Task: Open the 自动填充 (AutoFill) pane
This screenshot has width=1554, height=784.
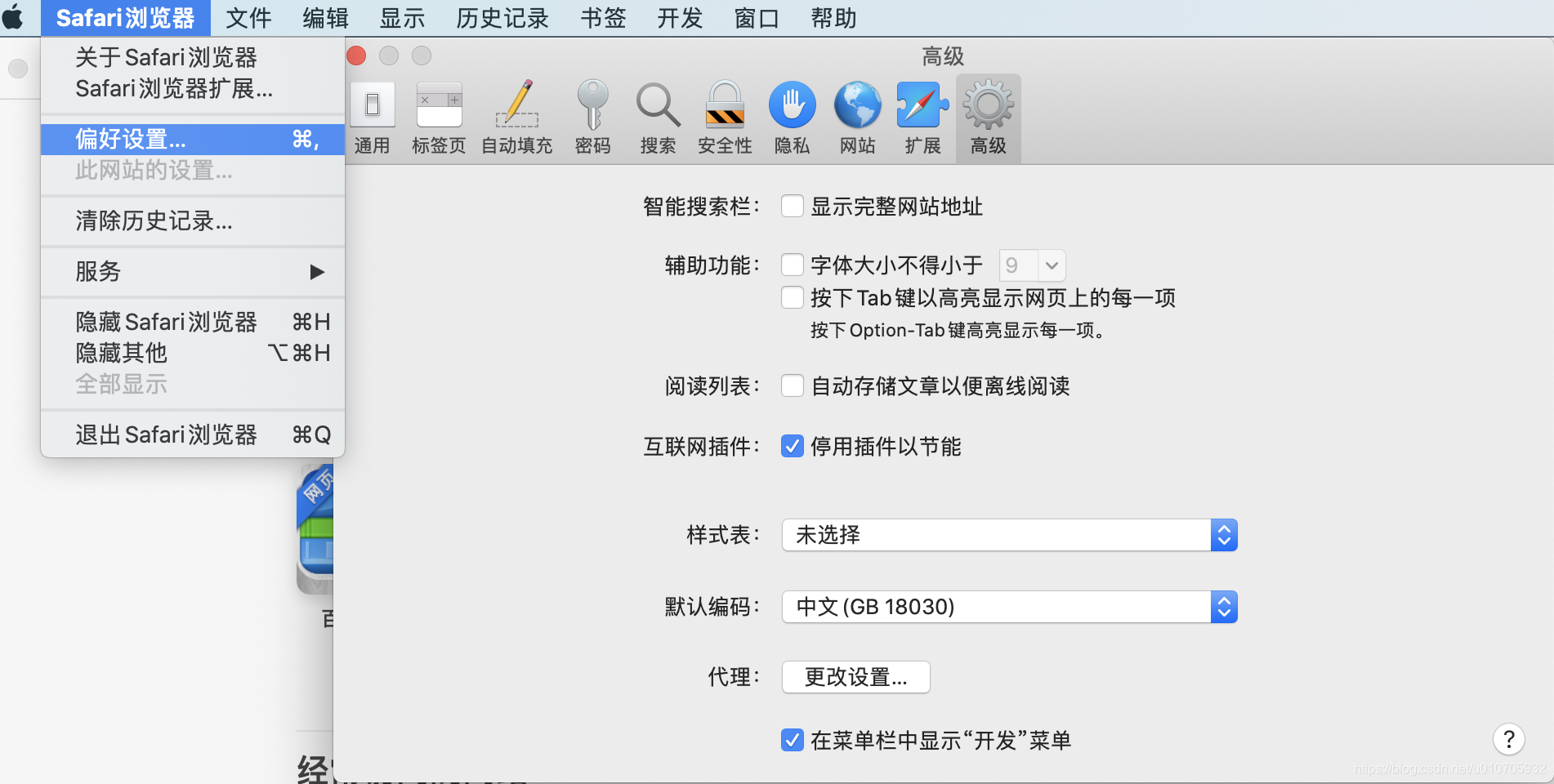Action: coord(517,118)
